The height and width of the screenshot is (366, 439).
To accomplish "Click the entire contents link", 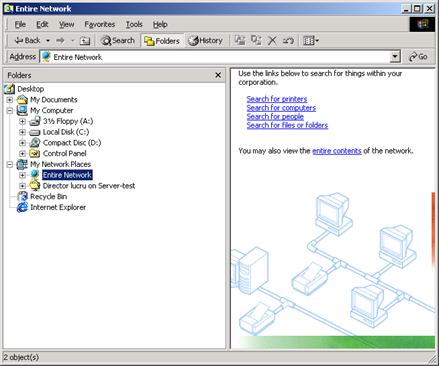I will 337,151.
